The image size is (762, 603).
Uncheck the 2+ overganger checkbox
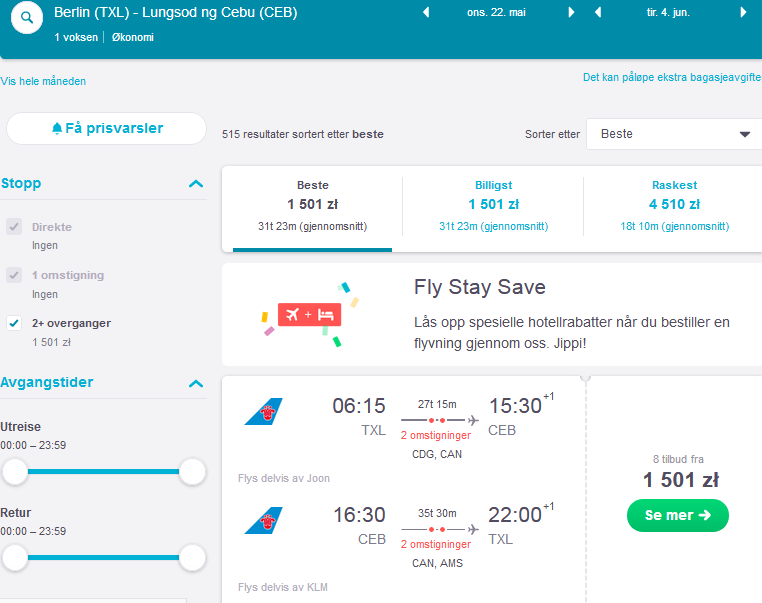click(x=14, y=323)
